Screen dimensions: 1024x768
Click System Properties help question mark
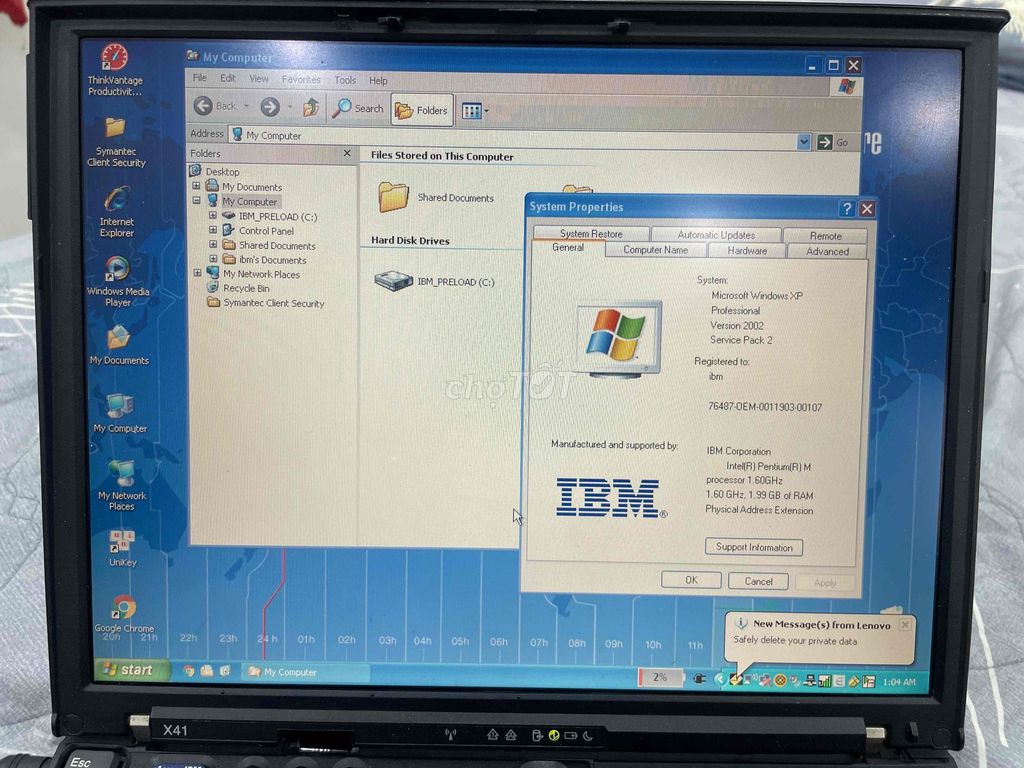point(846,208)
